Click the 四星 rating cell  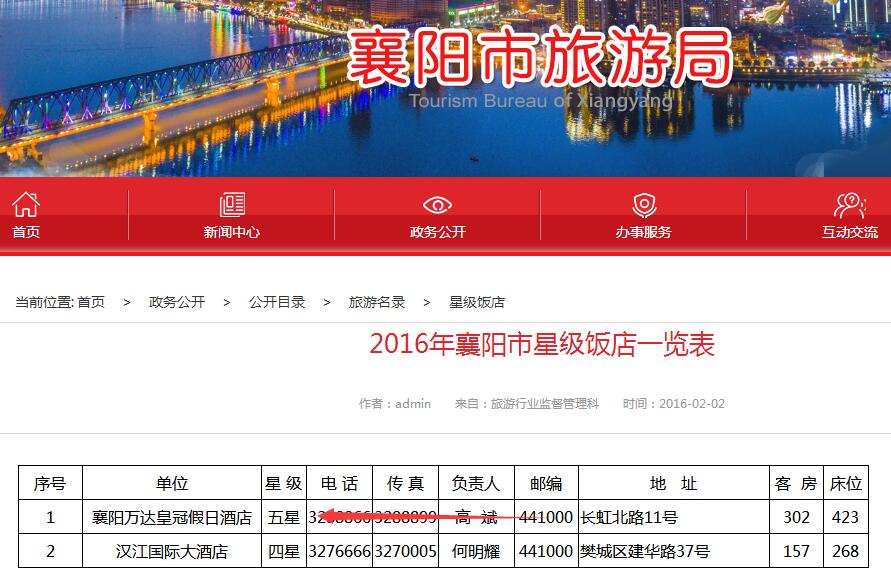(284, 552)
